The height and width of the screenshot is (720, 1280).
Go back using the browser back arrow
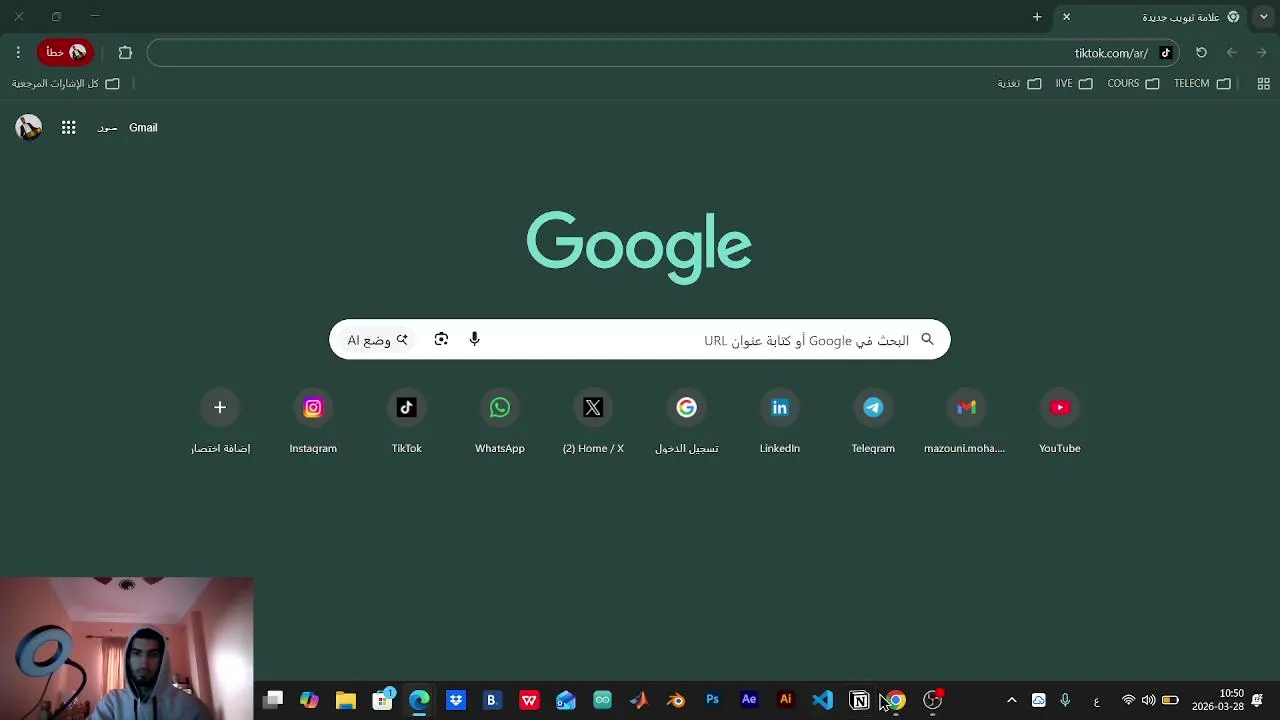[x=1262, y=52]
